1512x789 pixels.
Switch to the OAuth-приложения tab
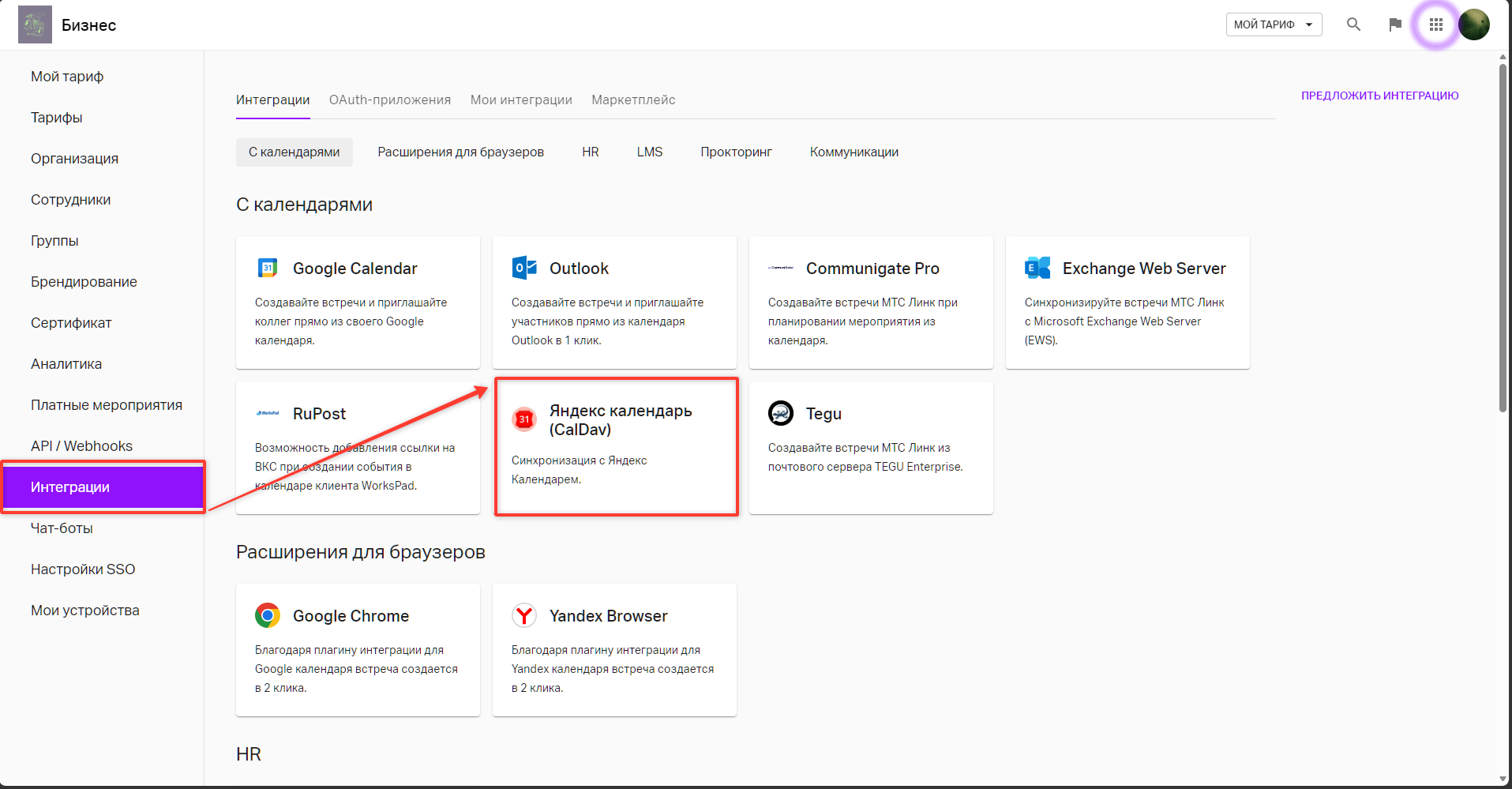(390, 100)
